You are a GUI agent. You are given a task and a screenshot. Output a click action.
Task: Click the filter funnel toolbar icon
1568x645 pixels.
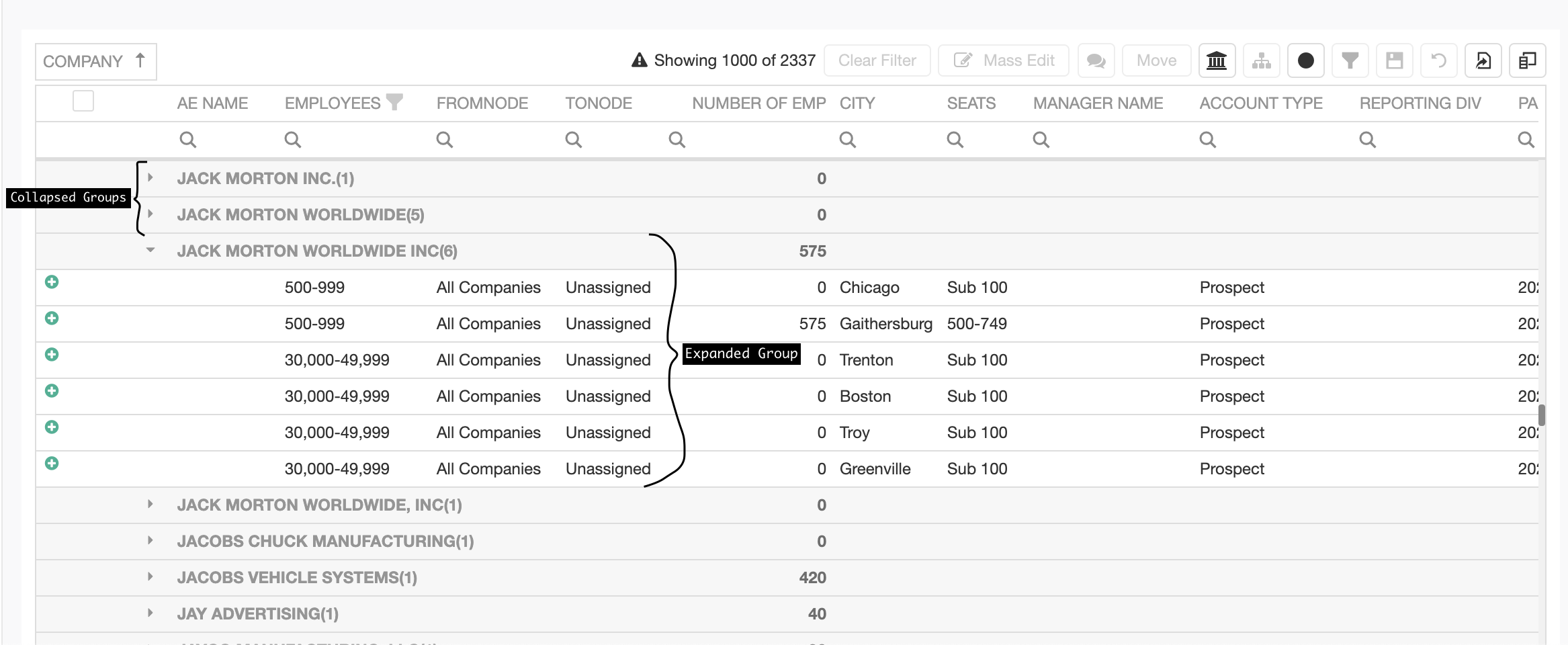click(x=1350, y=60)
